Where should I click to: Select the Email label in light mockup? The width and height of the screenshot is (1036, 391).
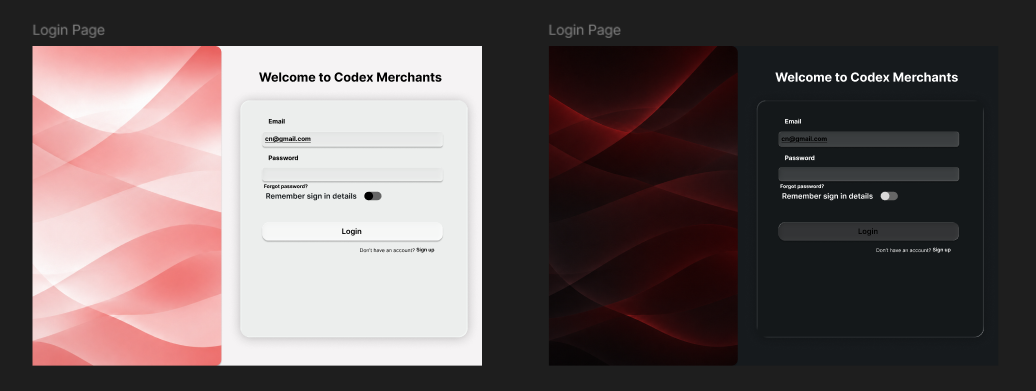277,122
